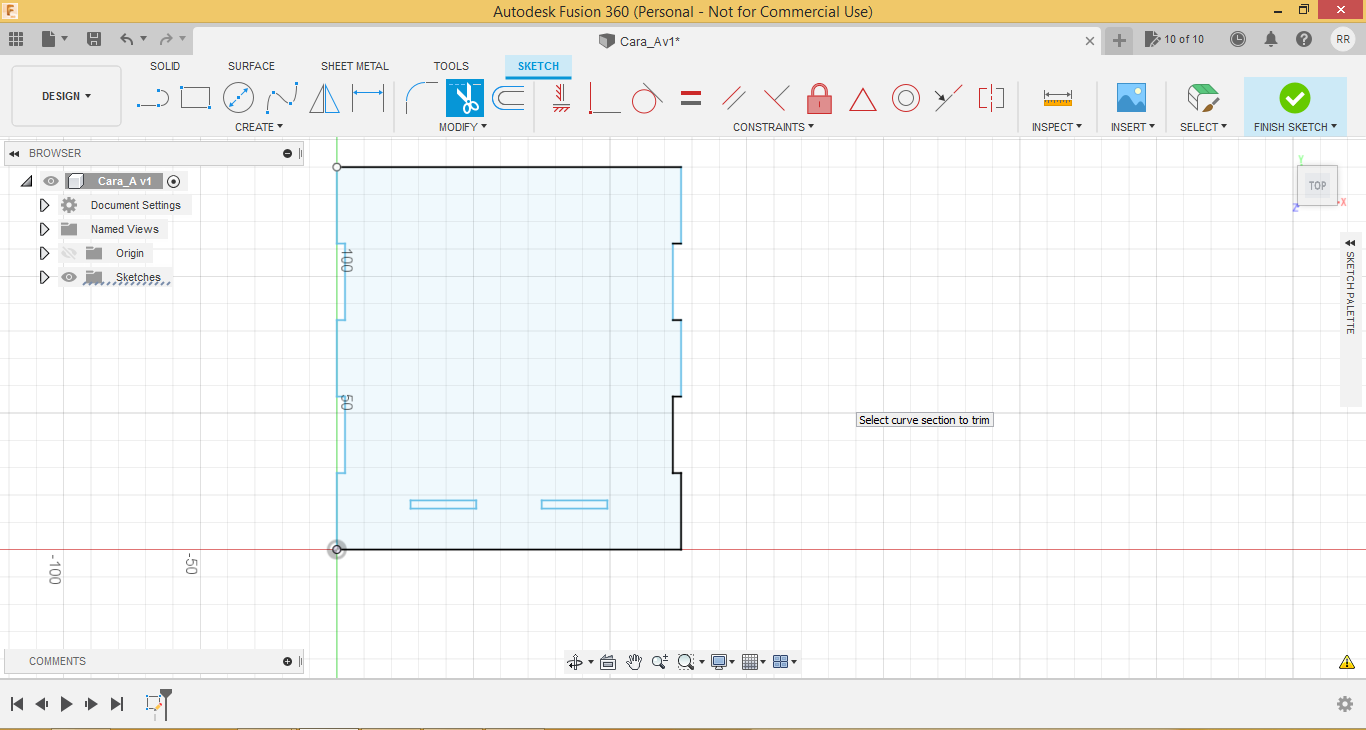Viewport: 1366px width, 730px height.
Task: Click the RR user profile button
Action: [1342, 39]
